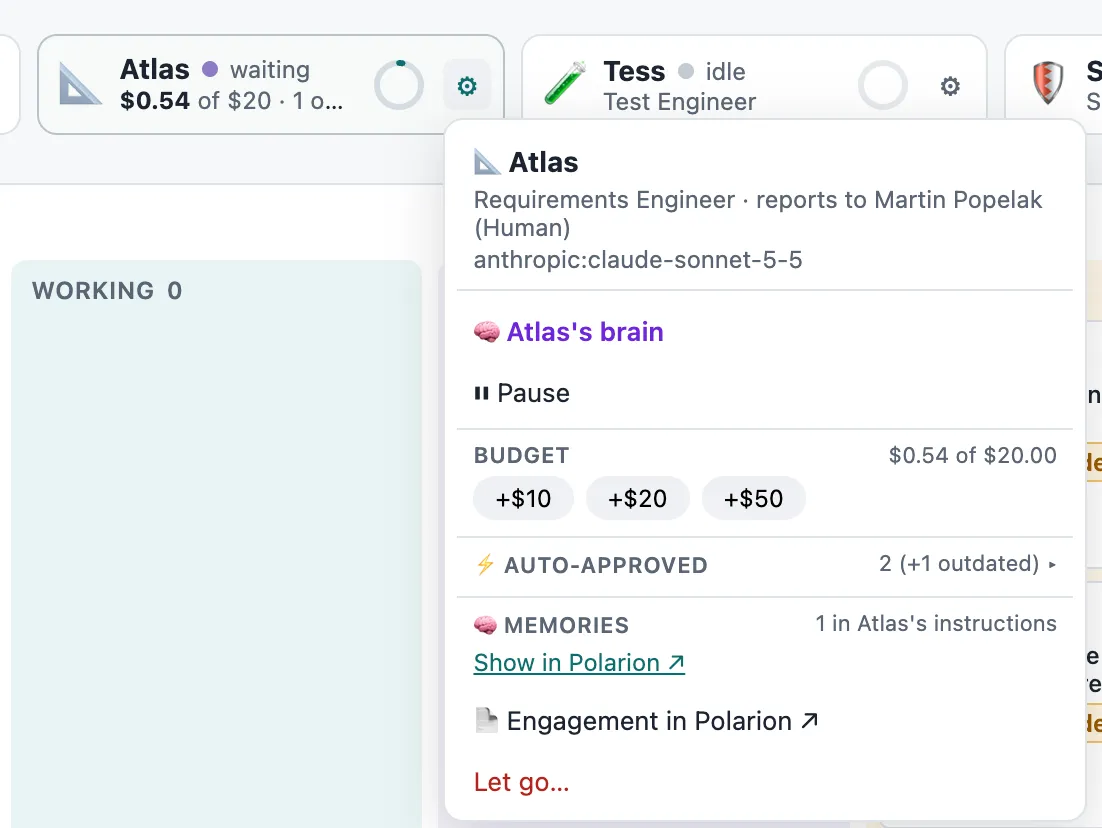Click Atlas budget progress ring
The image size is (1102, 828).
[398, 85]
